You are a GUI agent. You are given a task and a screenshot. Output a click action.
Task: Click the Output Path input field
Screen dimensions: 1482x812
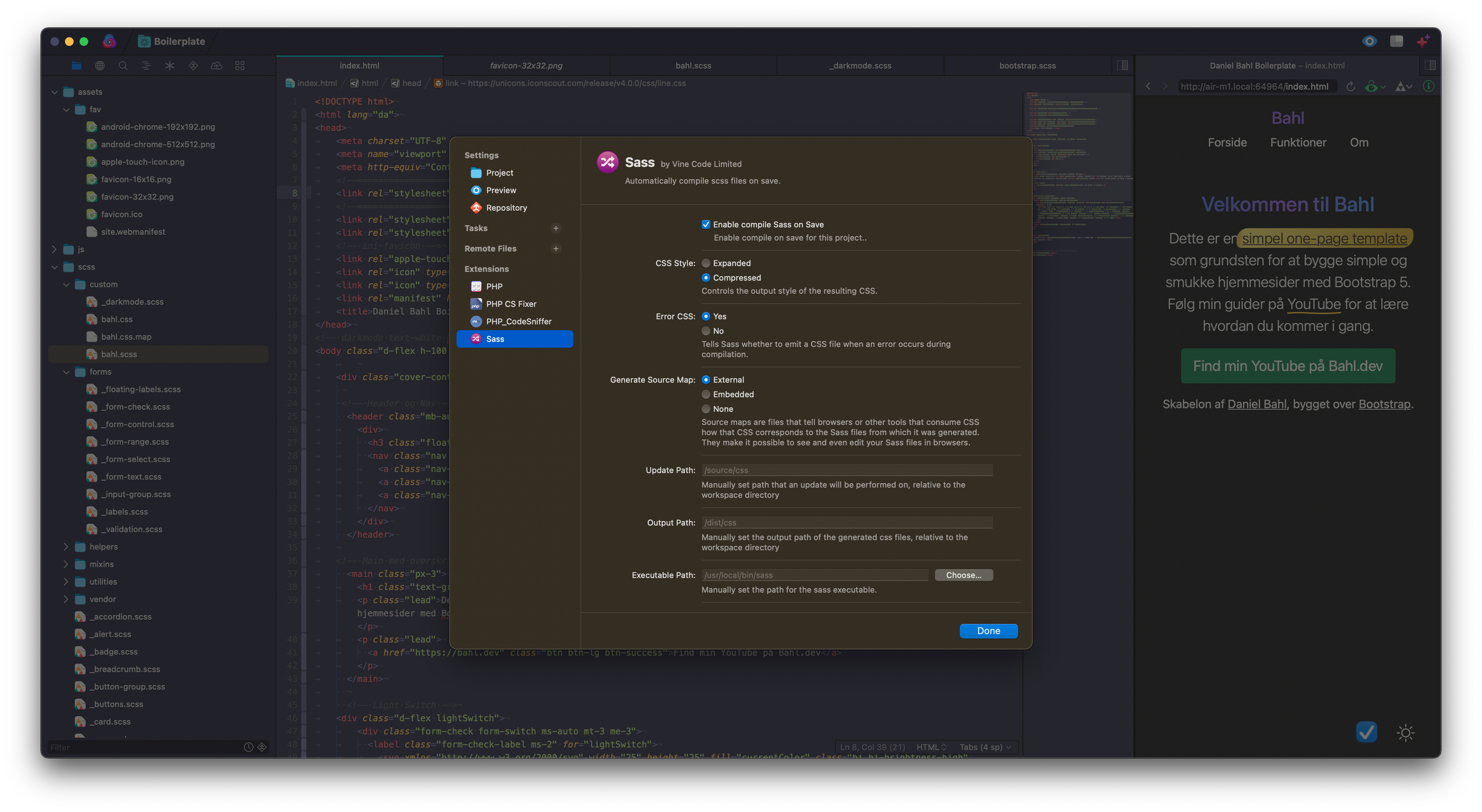point(846,522)
